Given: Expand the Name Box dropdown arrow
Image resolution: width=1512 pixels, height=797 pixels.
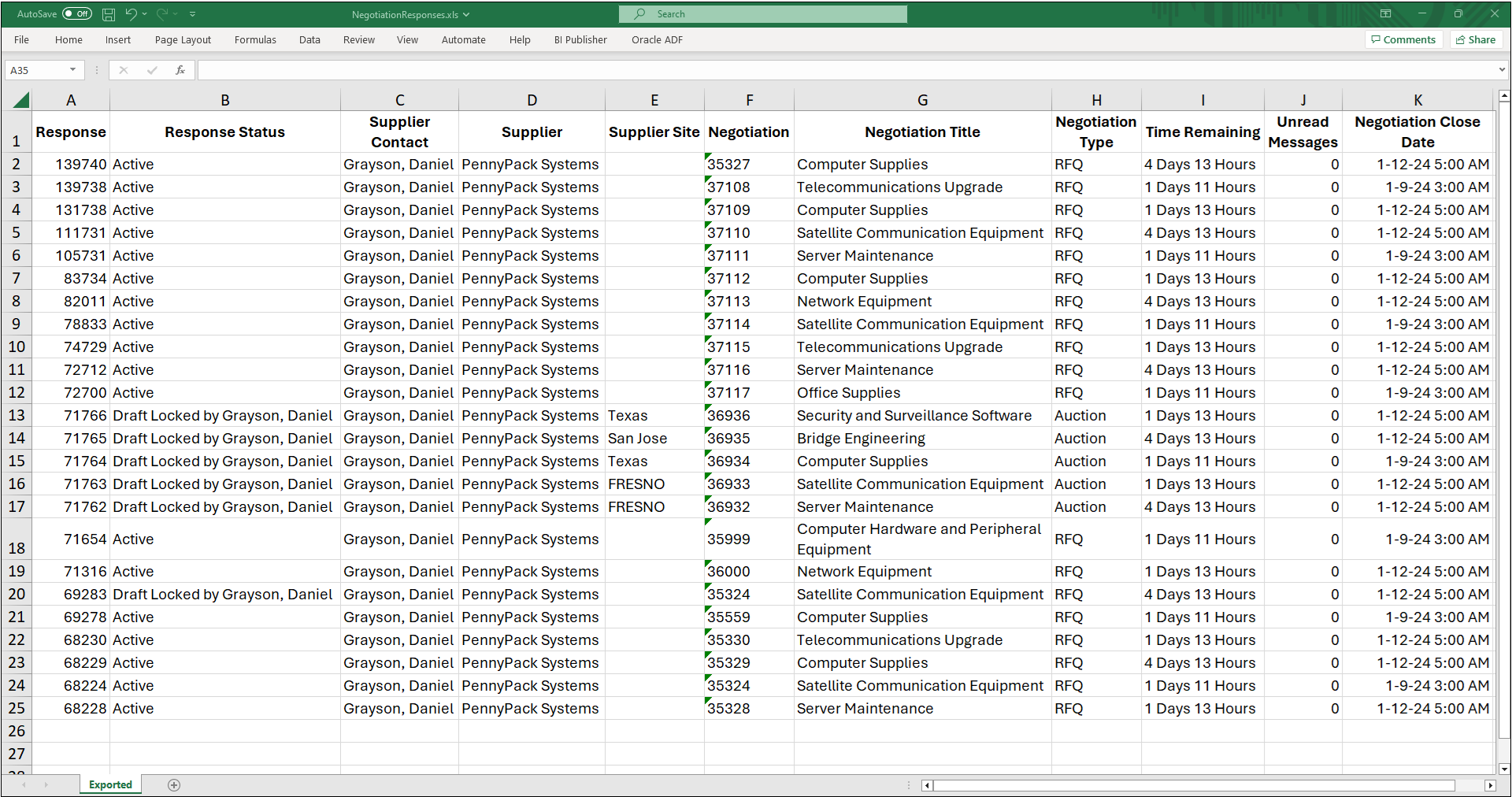Looking at the screenshot, I should [72, 70].
